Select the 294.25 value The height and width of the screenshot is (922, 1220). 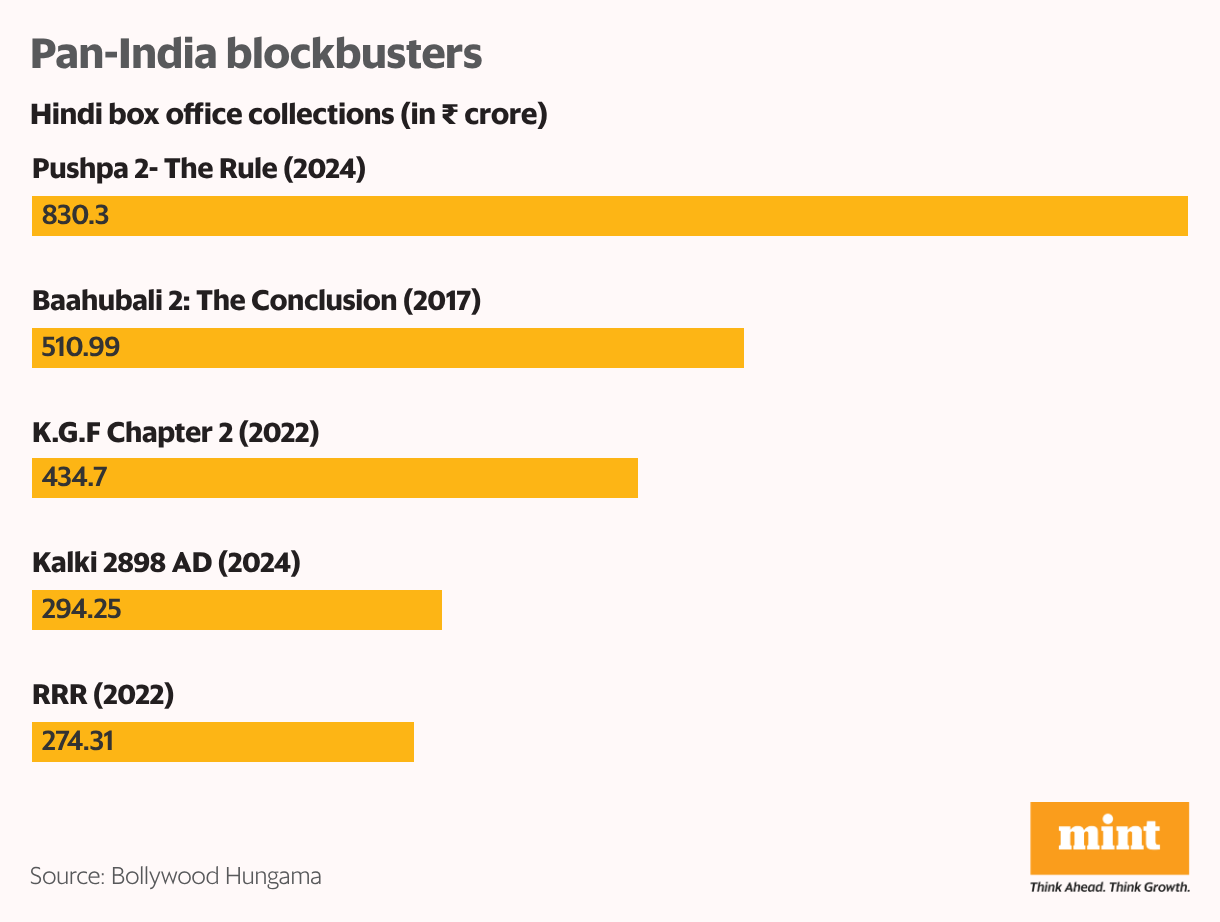coord(82,610)
